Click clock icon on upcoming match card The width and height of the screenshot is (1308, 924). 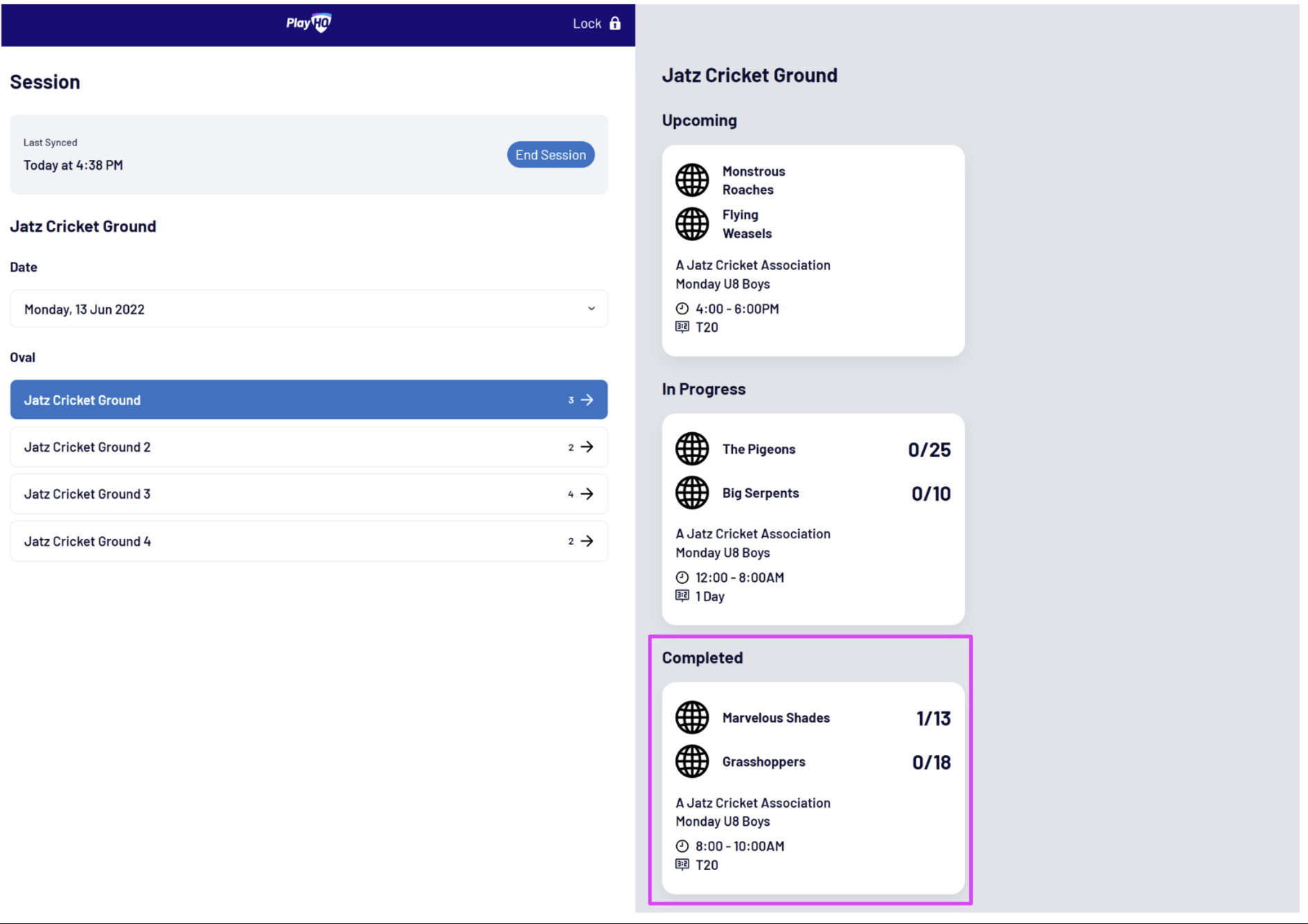click(x=682, y=308)
